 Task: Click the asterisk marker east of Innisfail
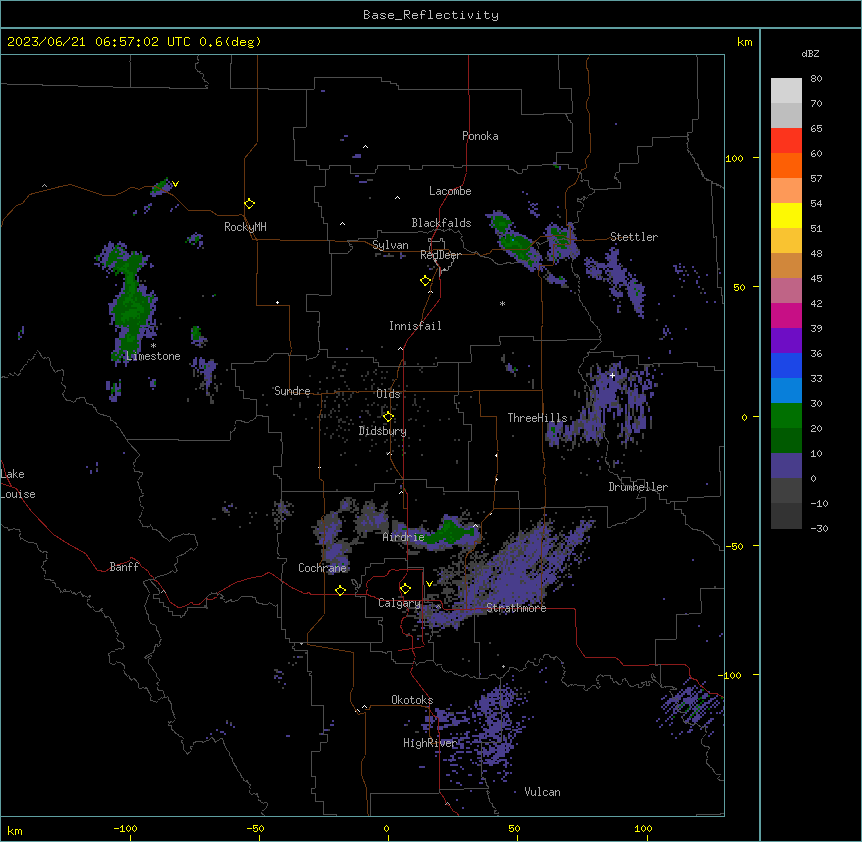point(502,303)
